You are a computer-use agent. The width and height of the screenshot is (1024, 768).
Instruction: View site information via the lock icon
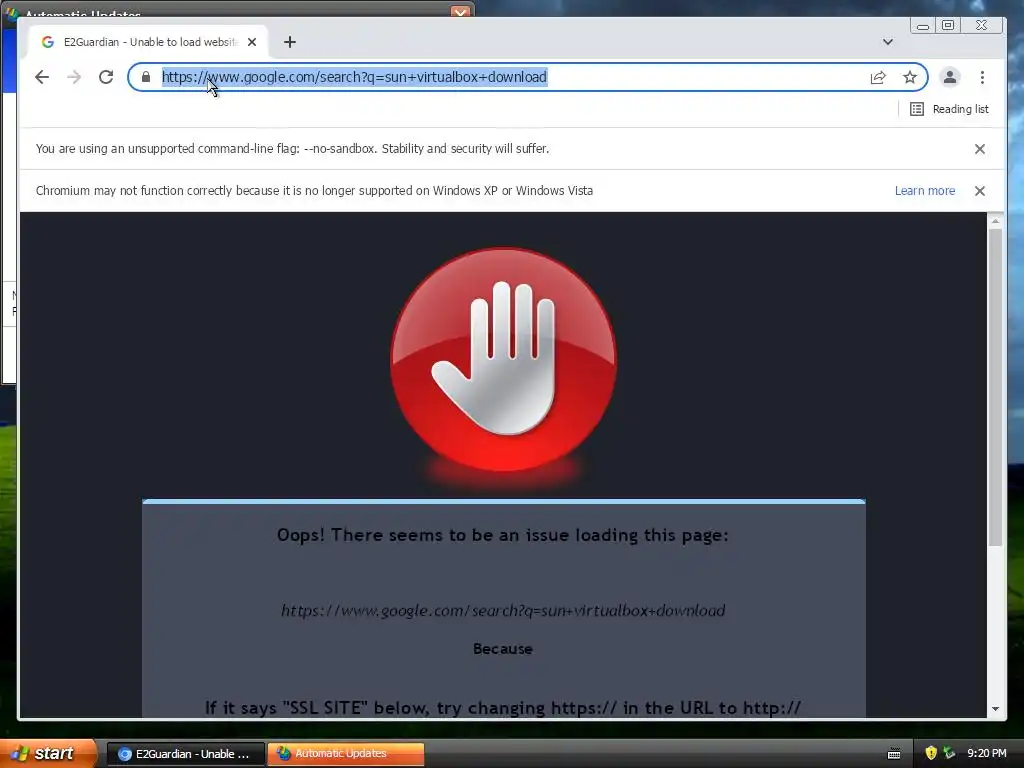point(146,77)
